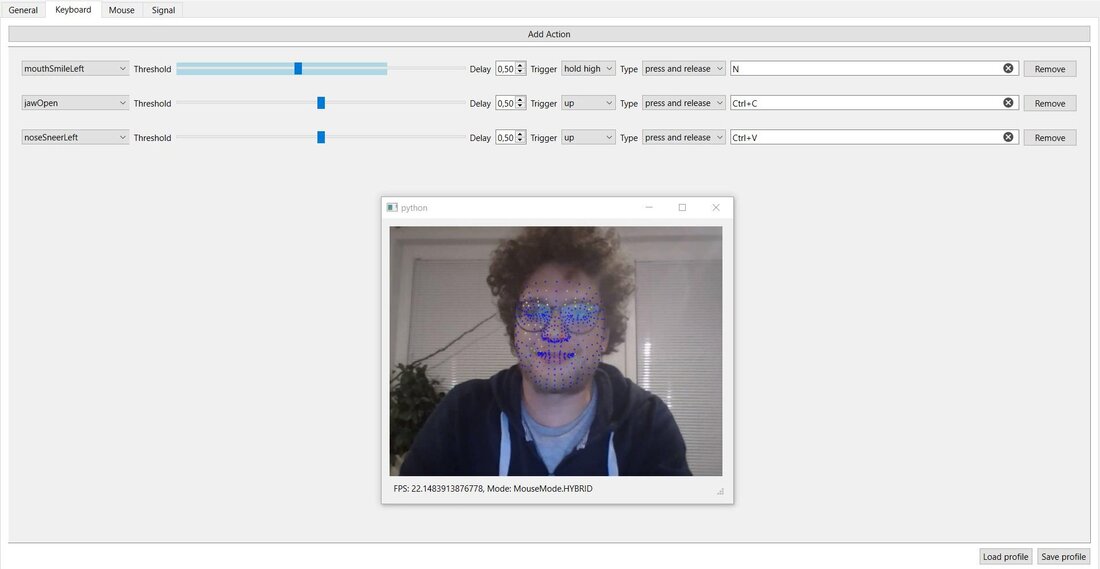
Task: Open the 'hold high' trigger dropdown
Action: (587, 69)
